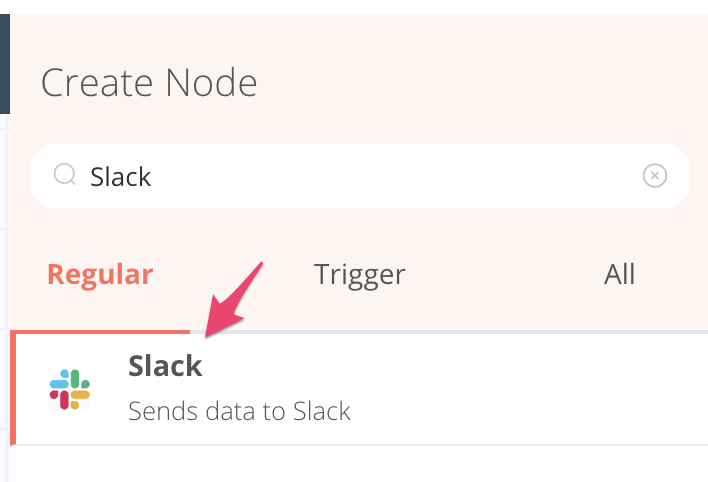Click the colorful Slack logo icon
Viewport: 708px width, 482px height.
70,389
